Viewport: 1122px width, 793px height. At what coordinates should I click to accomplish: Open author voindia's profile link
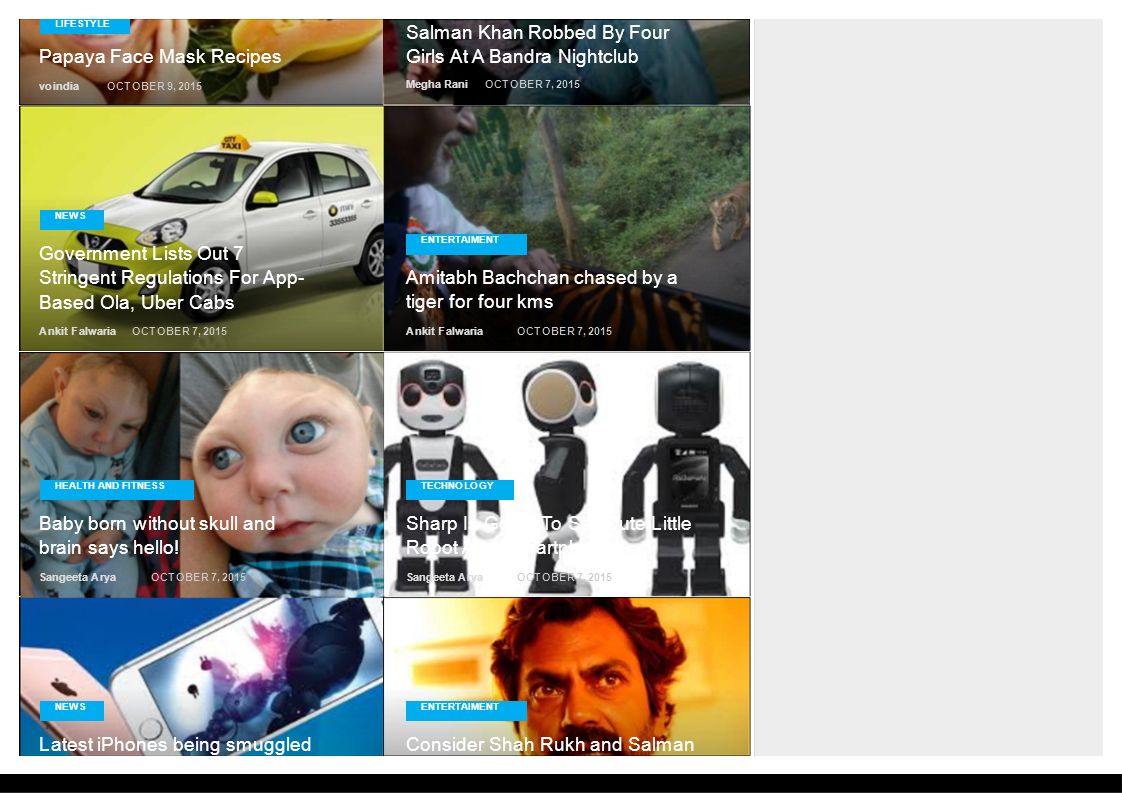click(x=59, y=86)
